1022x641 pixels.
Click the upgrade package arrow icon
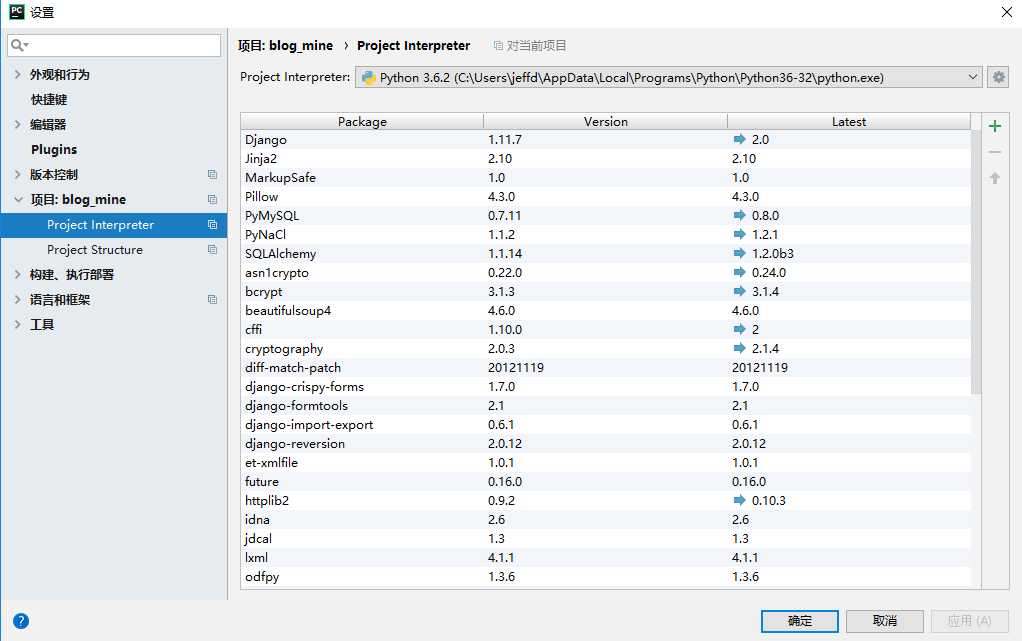(x=995, y=178)
